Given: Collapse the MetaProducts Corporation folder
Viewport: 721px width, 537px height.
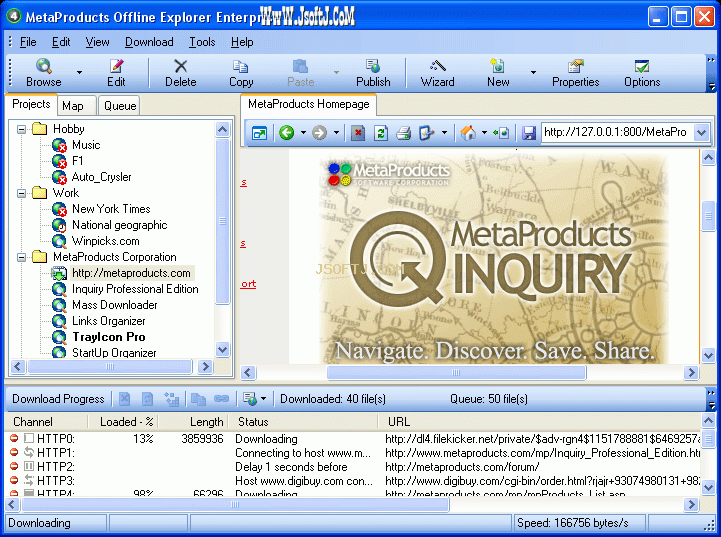Looking at the screenshot, I should (22, 257).
